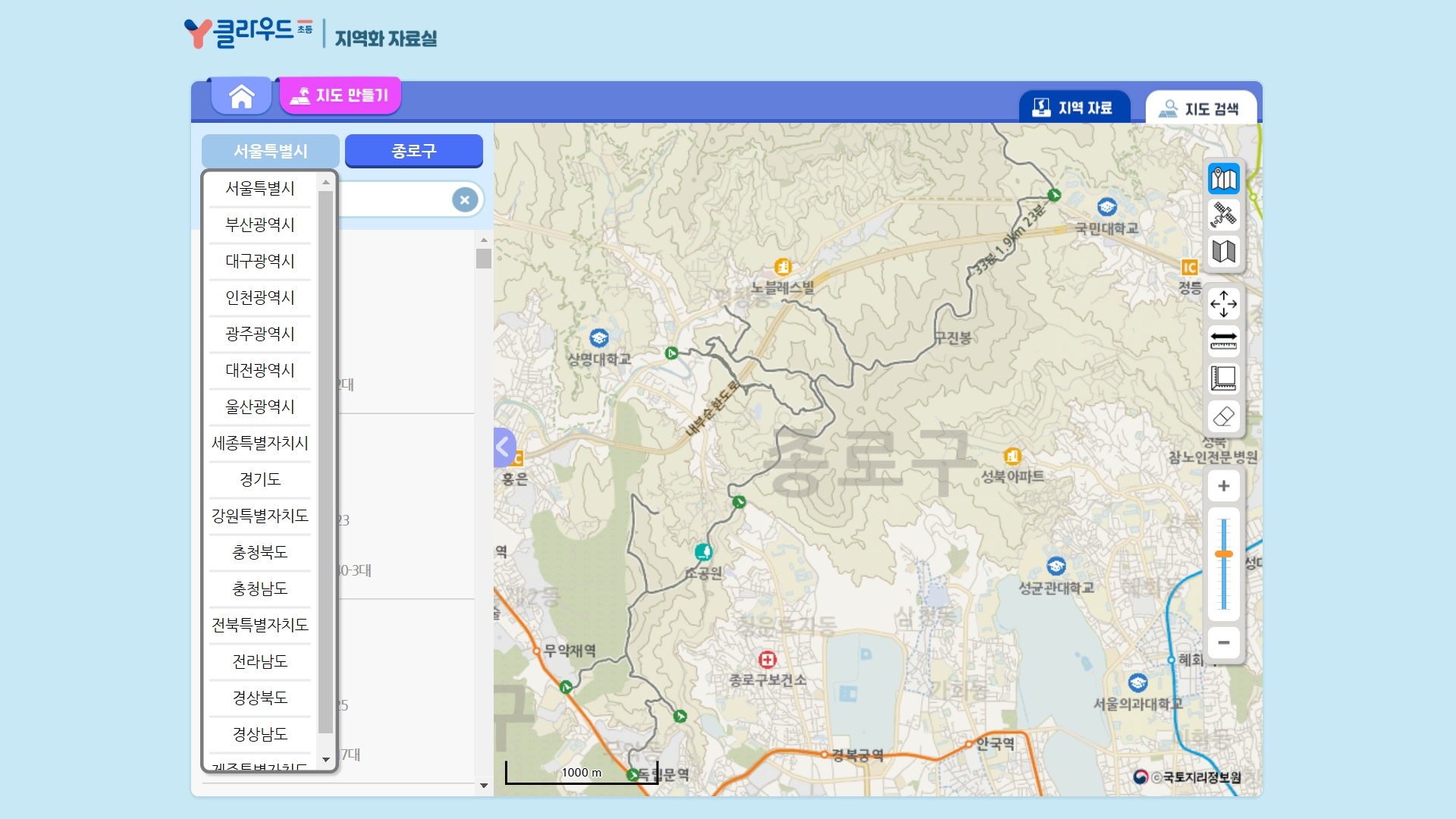Activate the distance measuring ruler tool
Image resolution: width=1456 pixels, height=819 pixels.
point(1223,341)
